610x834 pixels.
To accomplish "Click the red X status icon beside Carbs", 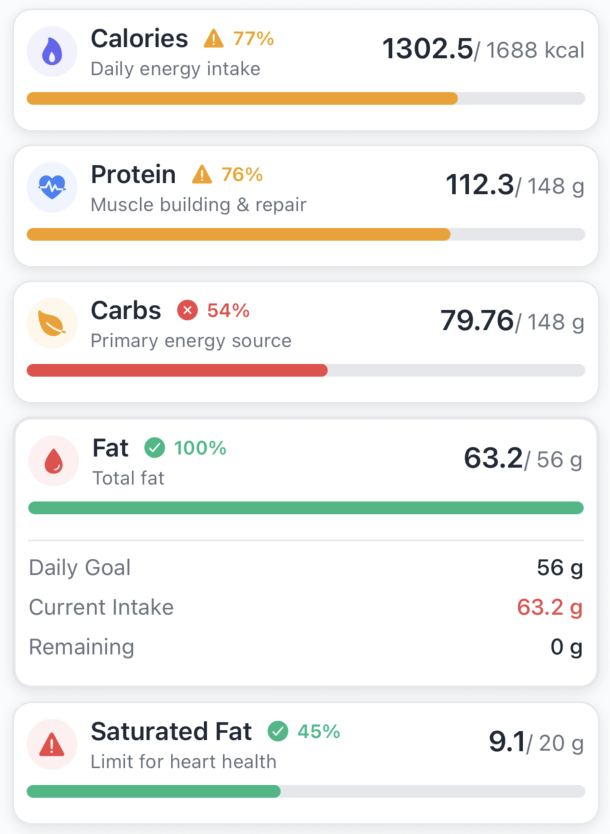I will pos(187,310).
